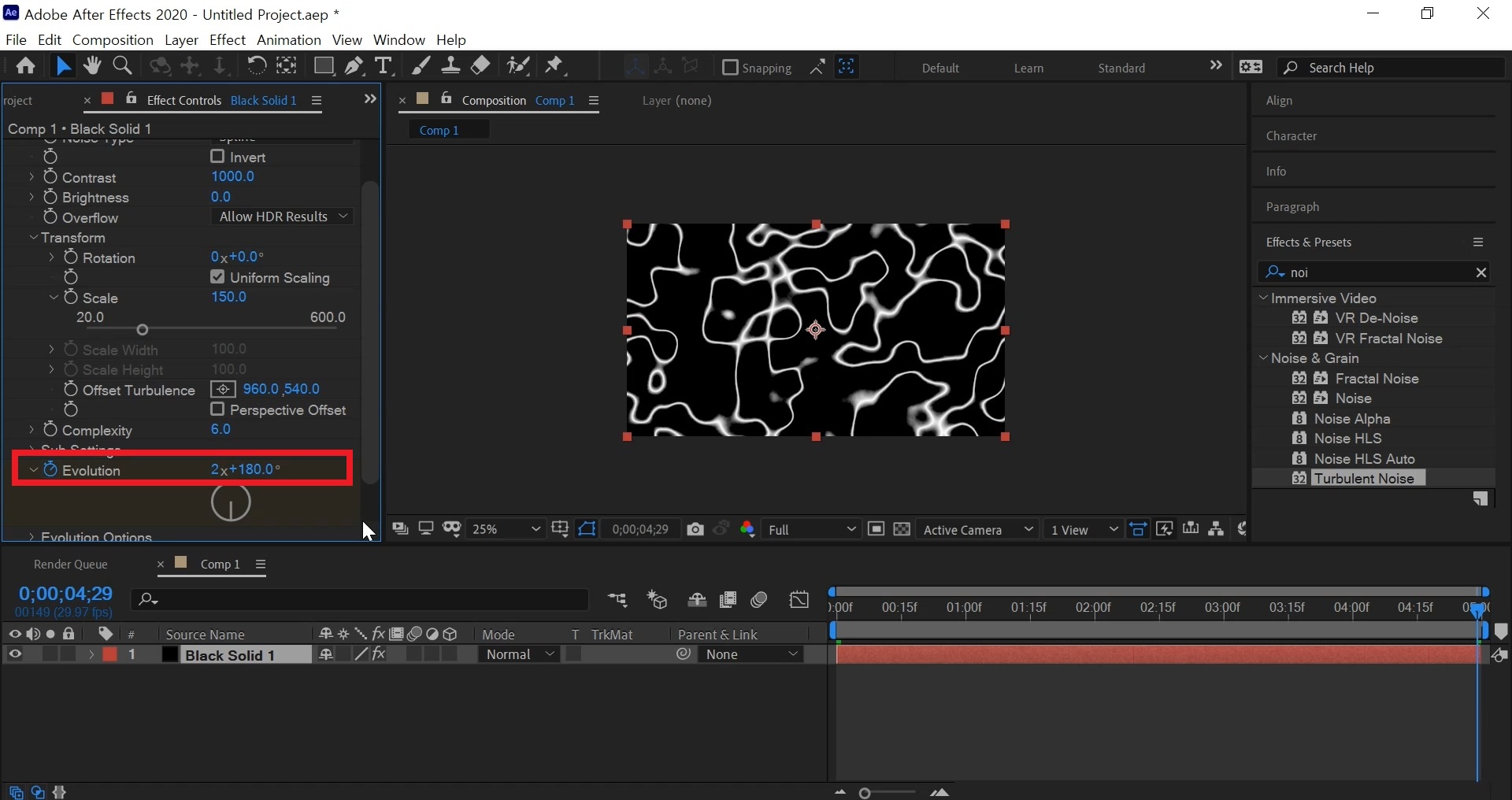Viewport: 1512px width, 800px height.
Task: Toggle lock on Effect Controls panel
Action: coord(132,99)
